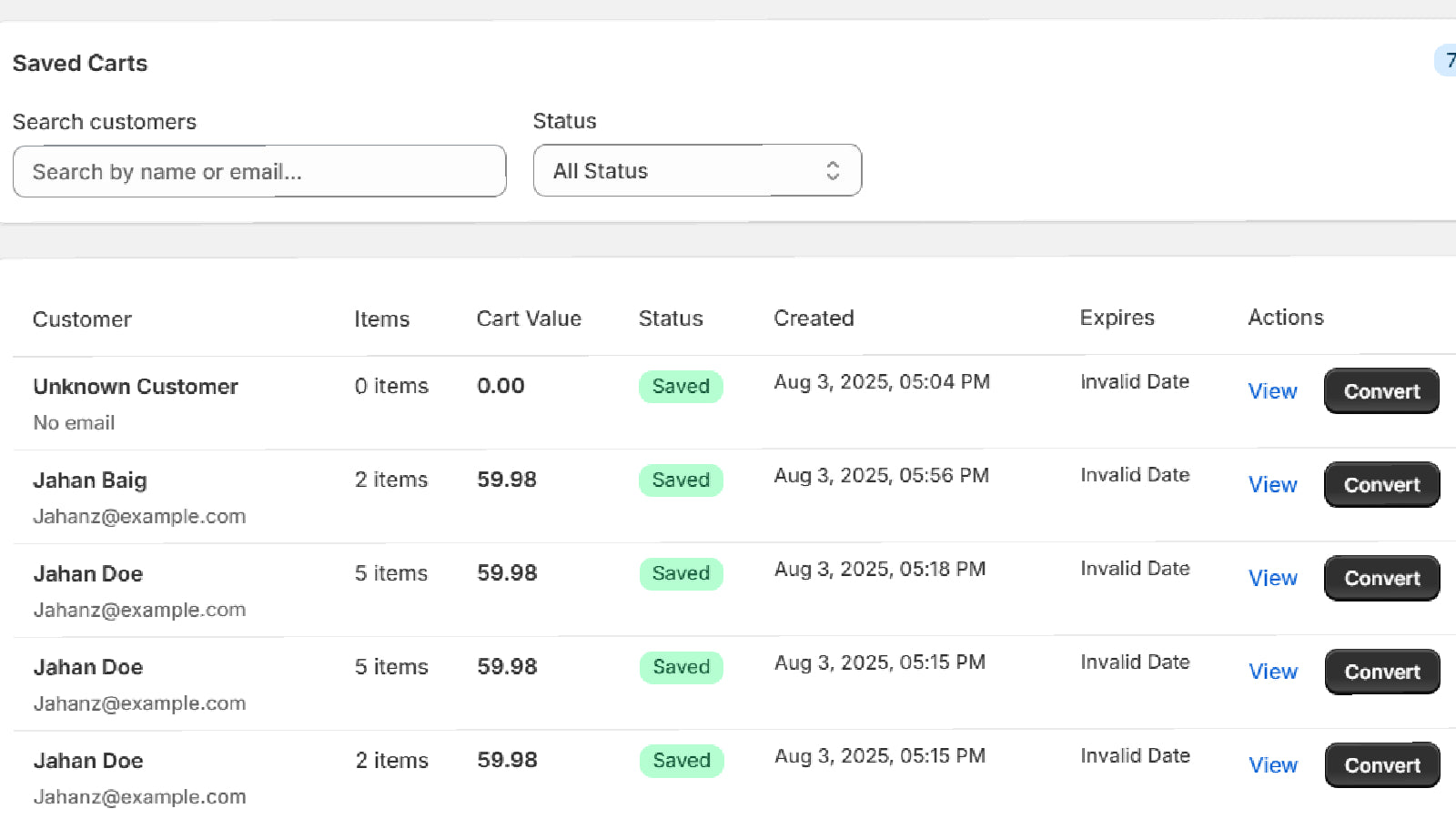The height and width of the screenshot is (819, 1456).
Task: Click the Expires column header
Action: coord(1117,318)
